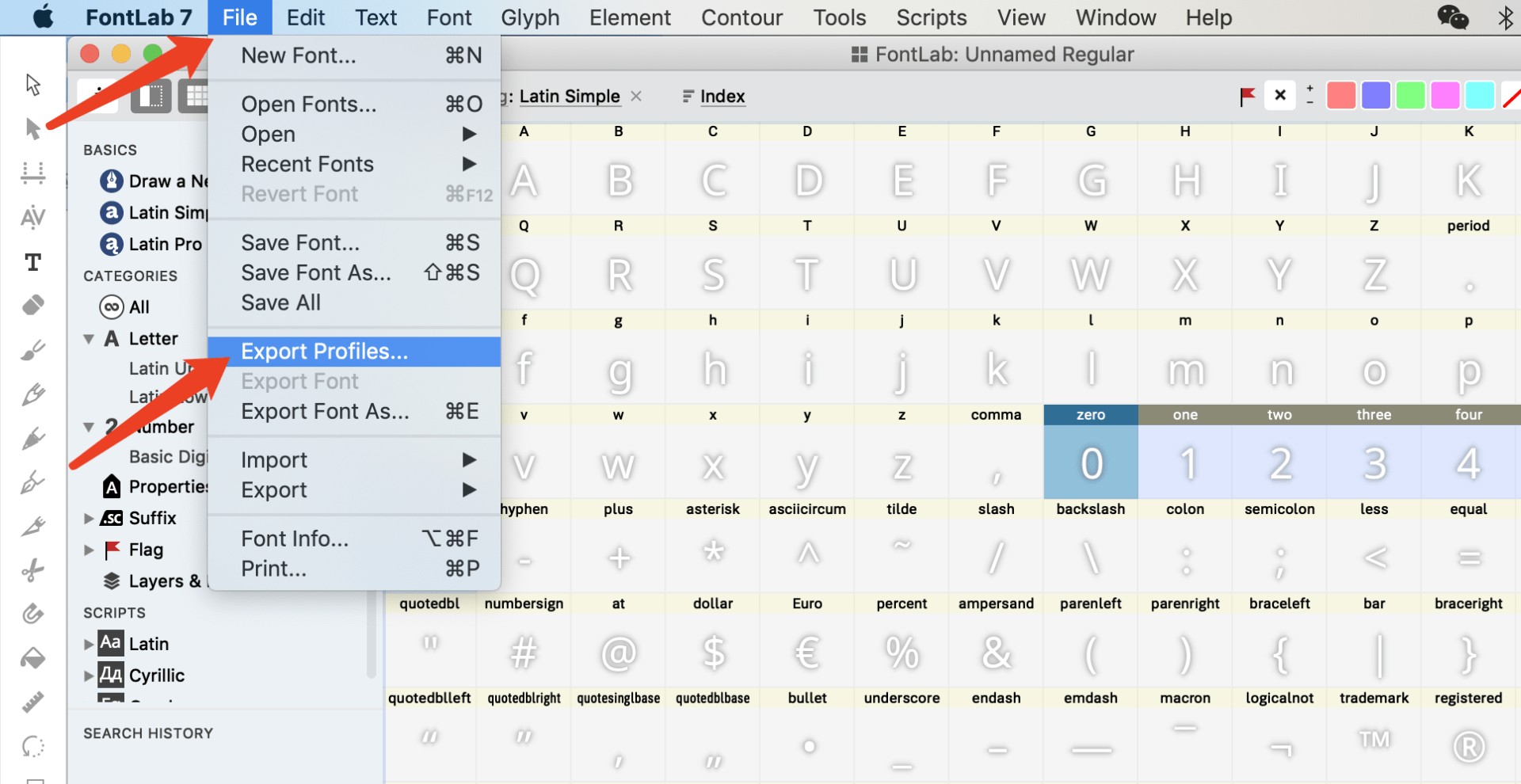
Task: Expand the Suffix category
Action: pyautogui.click(x=89, y=519)
